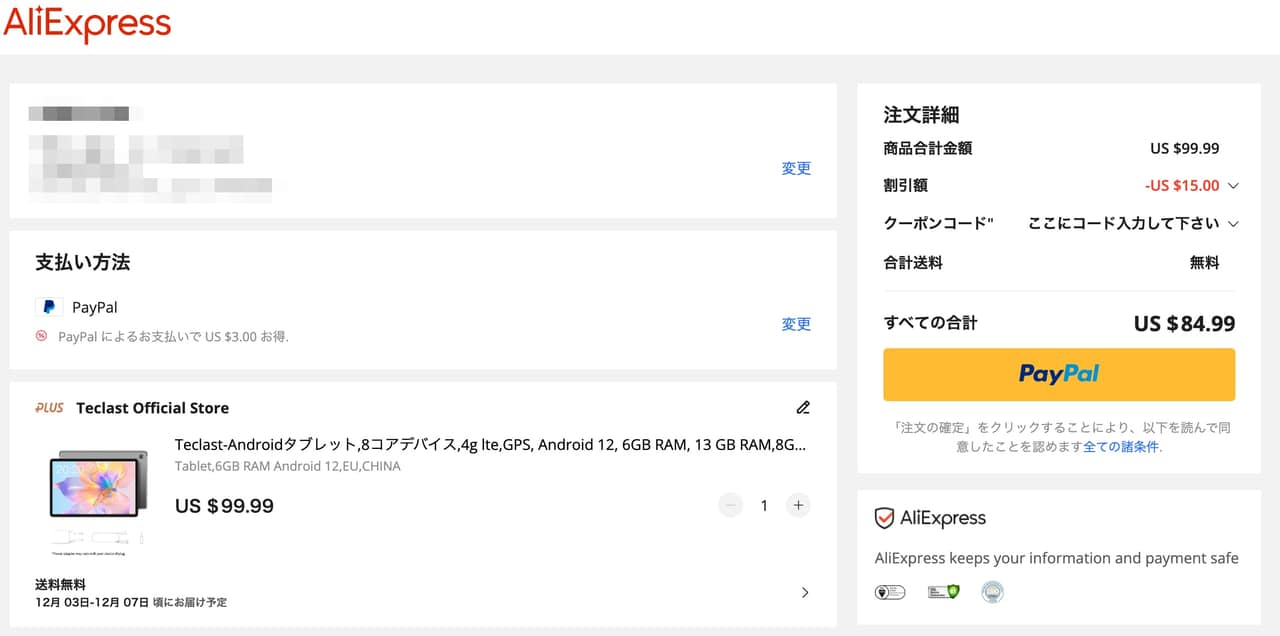1280x636 pixels.
Task: Open the 全ての諸条件 terms link
Action: click(x=1120, y=447)
